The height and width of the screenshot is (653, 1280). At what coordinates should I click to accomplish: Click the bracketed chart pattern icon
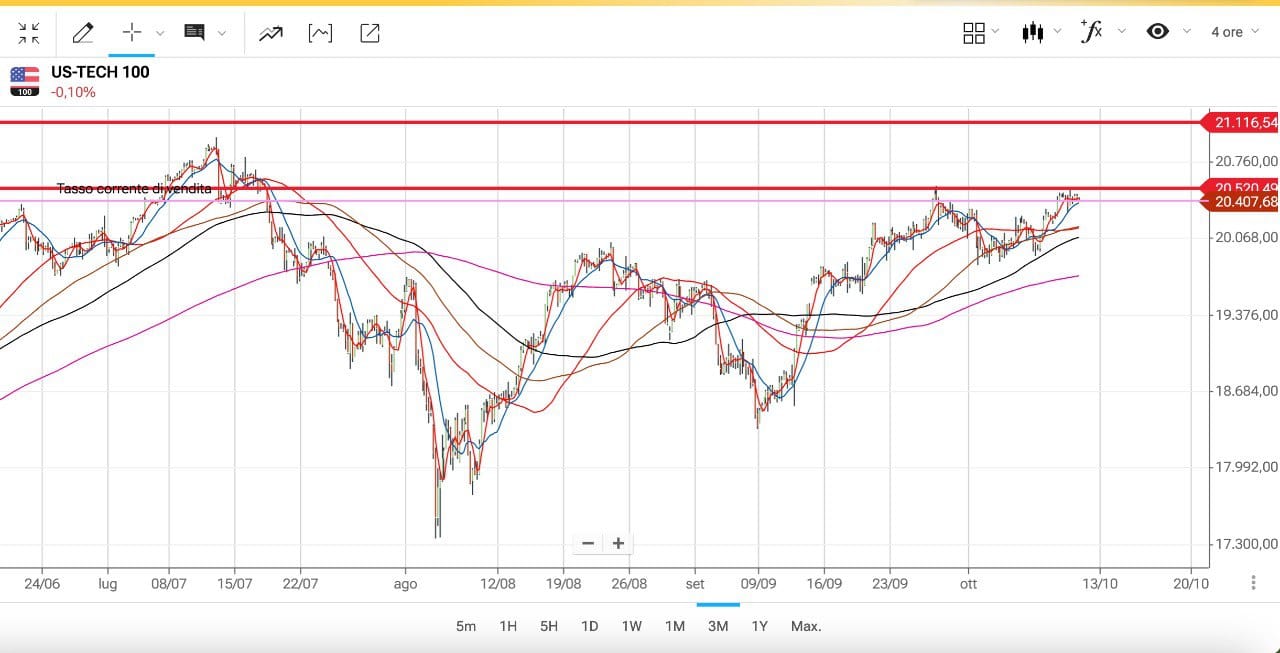tap(320, 33)
